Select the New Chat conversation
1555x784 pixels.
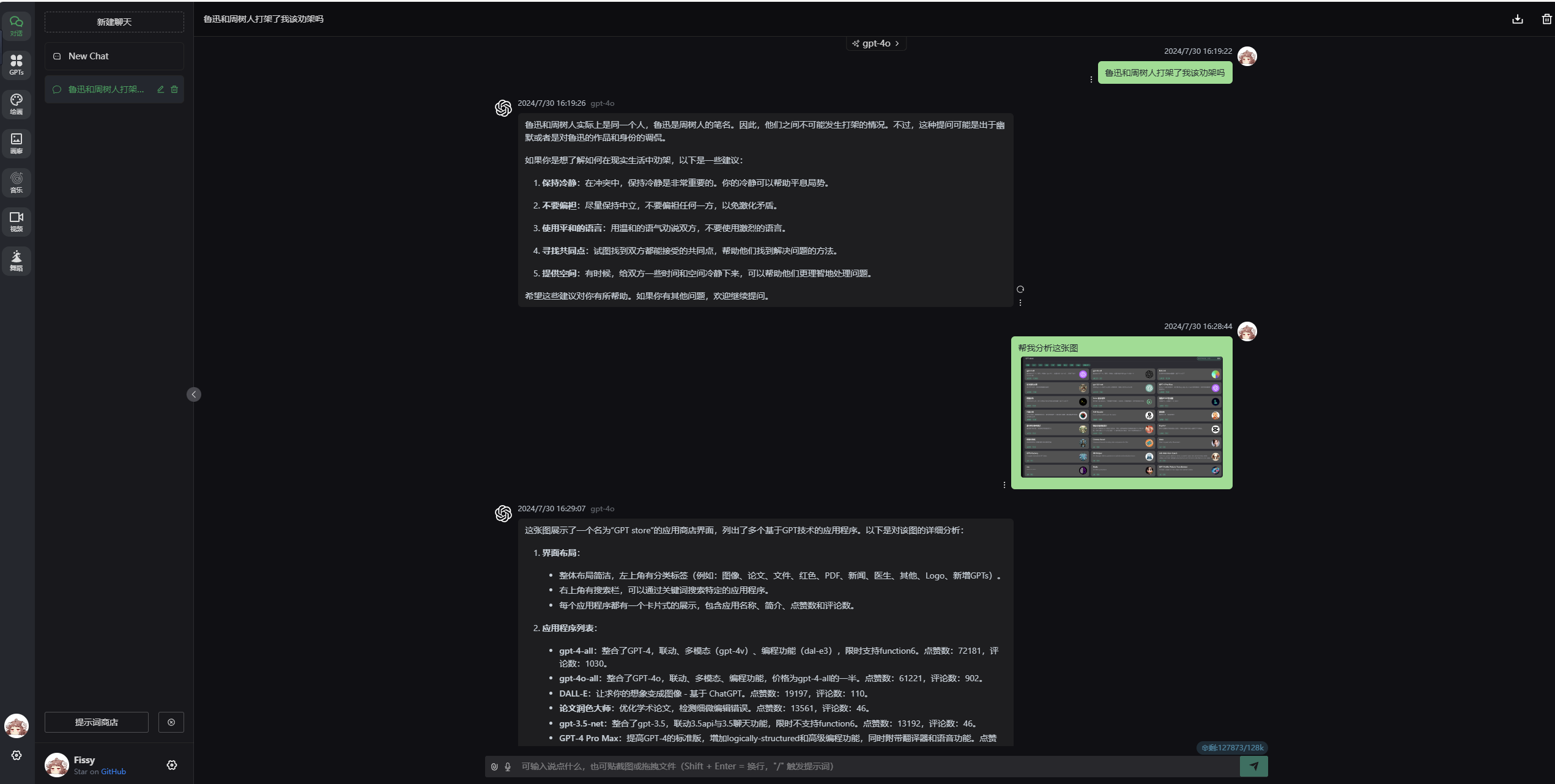(x=114, y=56)
